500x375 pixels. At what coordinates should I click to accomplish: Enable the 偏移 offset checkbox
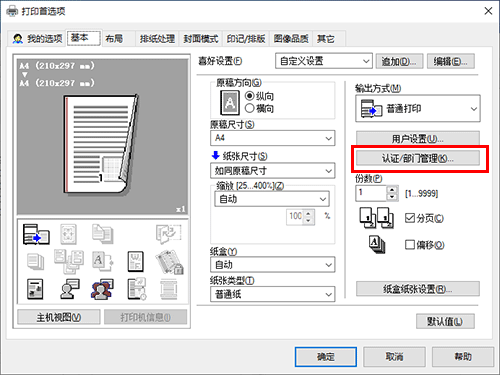410,245
